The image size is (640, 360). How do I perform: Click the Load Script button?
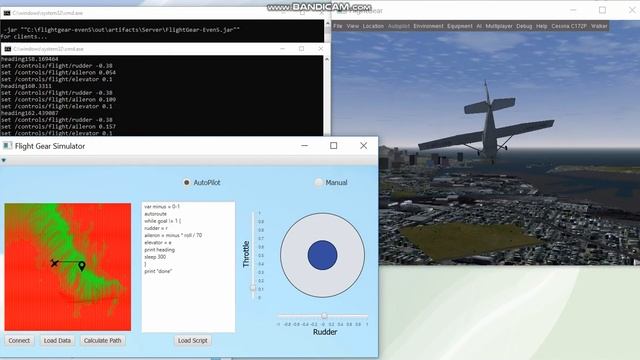point(192,340)
